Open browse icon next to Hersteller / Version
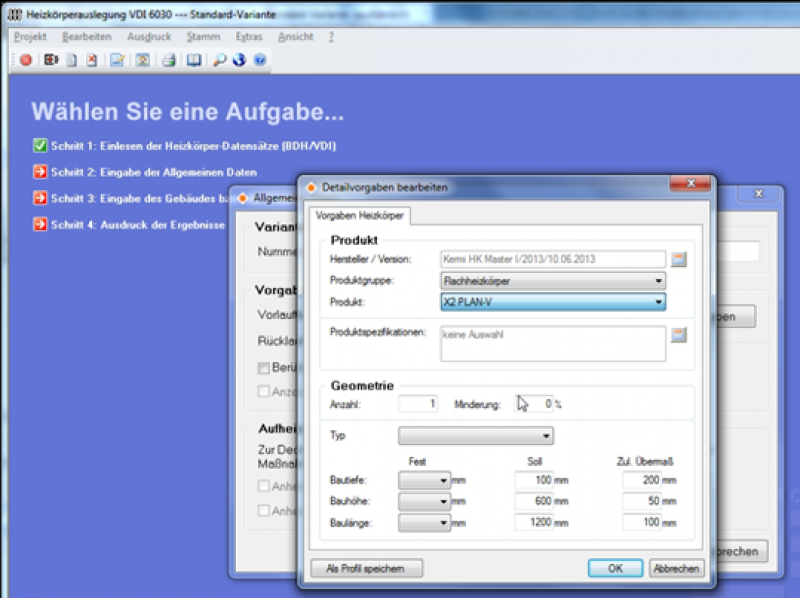This screenshot has height=598, width=800. (679, 260)
